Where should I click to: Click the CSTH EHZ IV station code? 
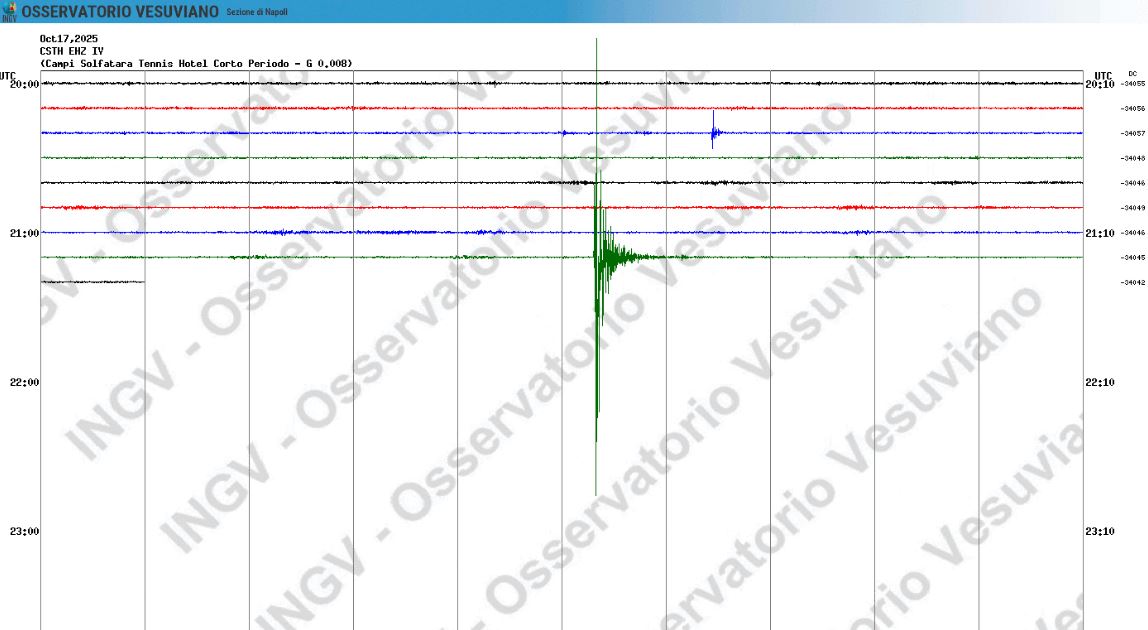[71, 51]
